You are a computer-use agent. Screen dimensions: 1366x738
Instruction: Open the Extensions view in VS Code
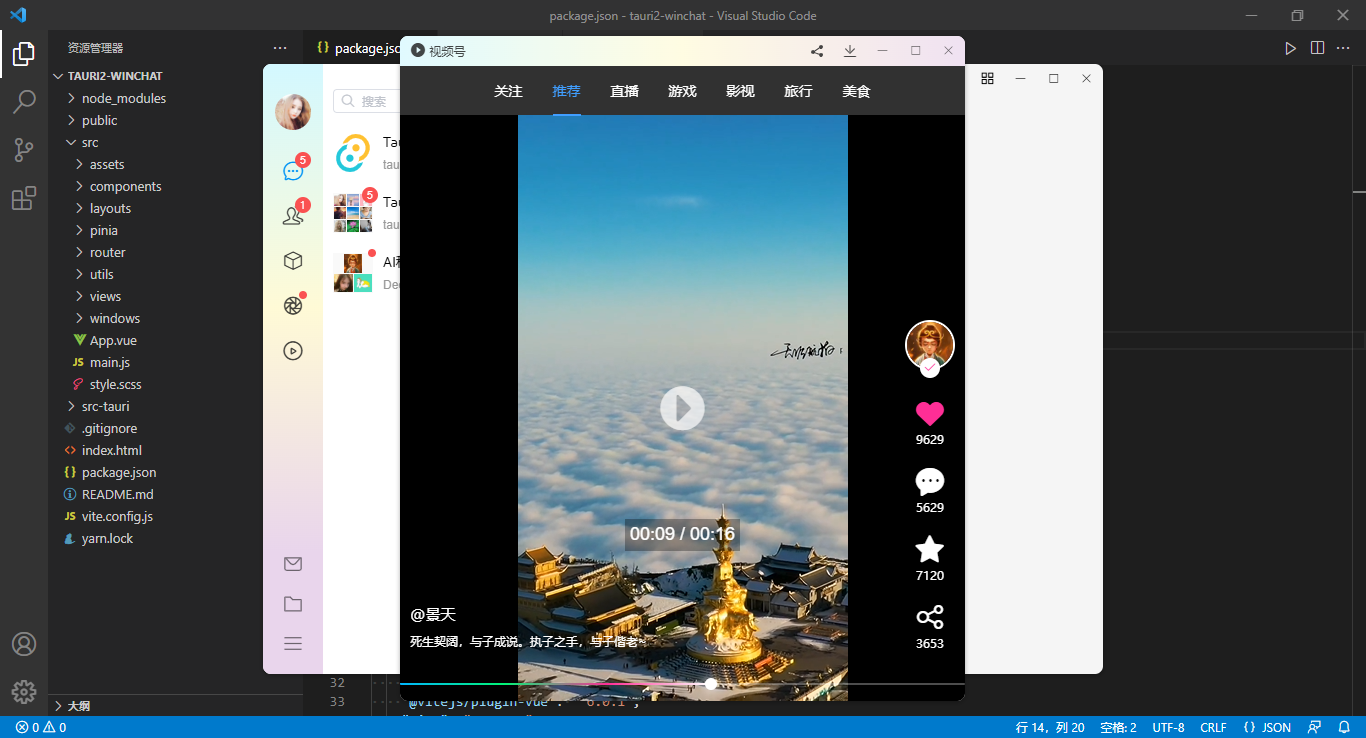pos(24,198)
